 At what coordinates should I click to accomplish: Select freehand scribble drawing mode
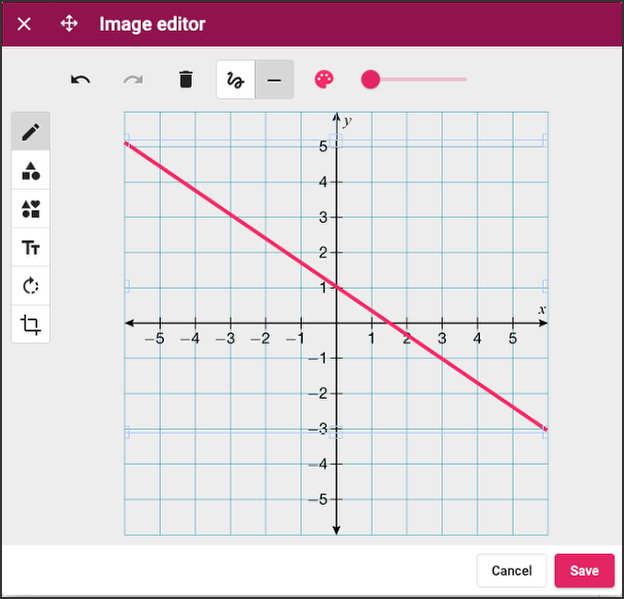coord(236,80)
